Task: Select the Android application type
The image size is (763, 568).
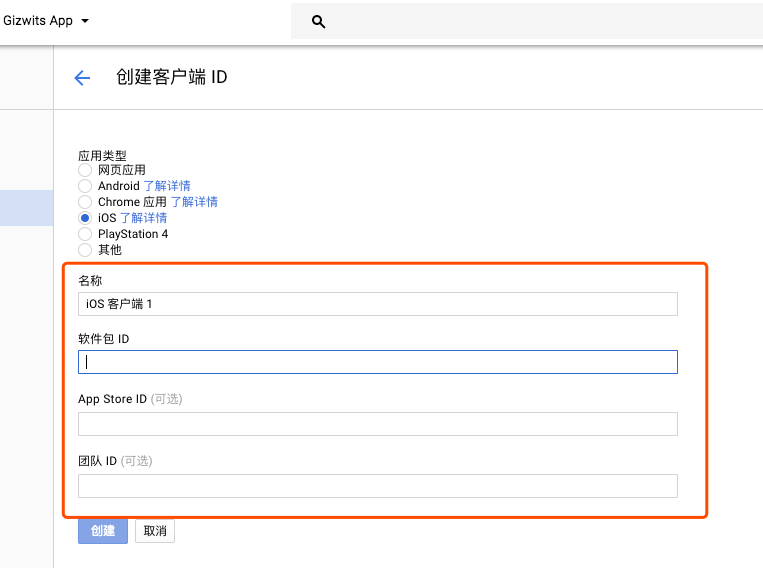Action: [x=85, y=186]
